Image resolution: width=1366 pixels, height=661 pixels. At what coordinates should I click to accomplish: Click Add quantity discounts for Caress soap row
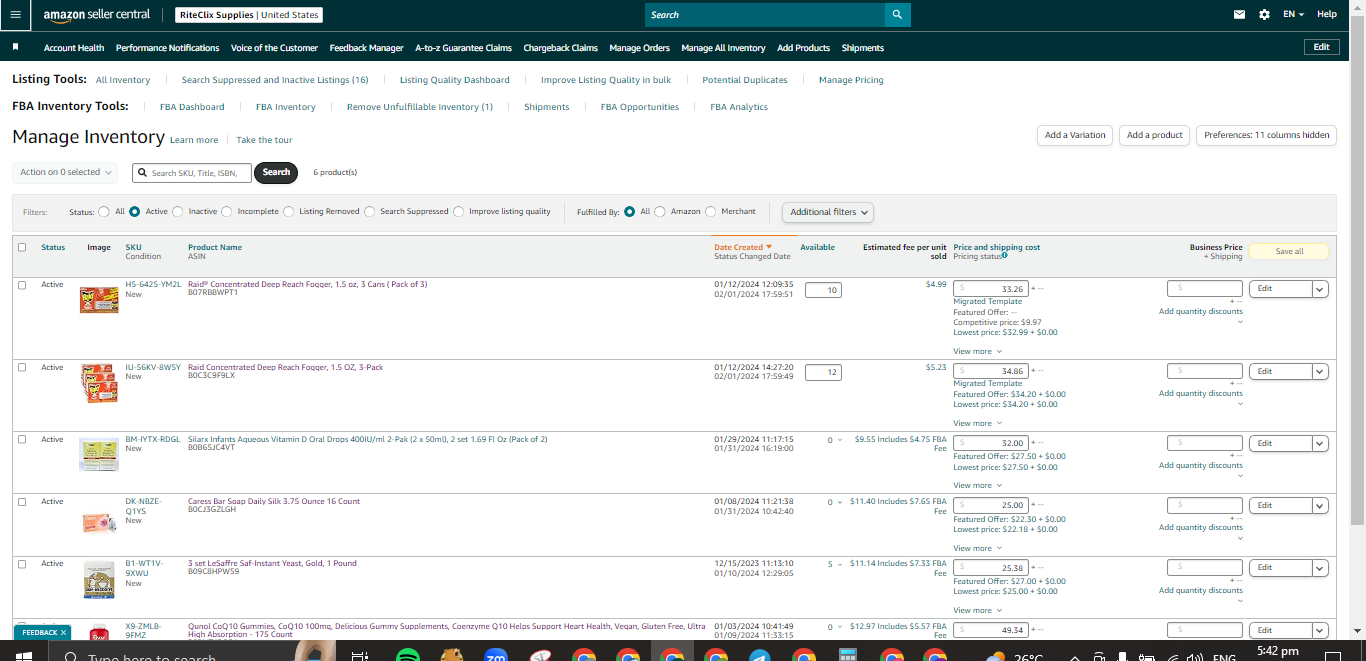click(1201, 528)
